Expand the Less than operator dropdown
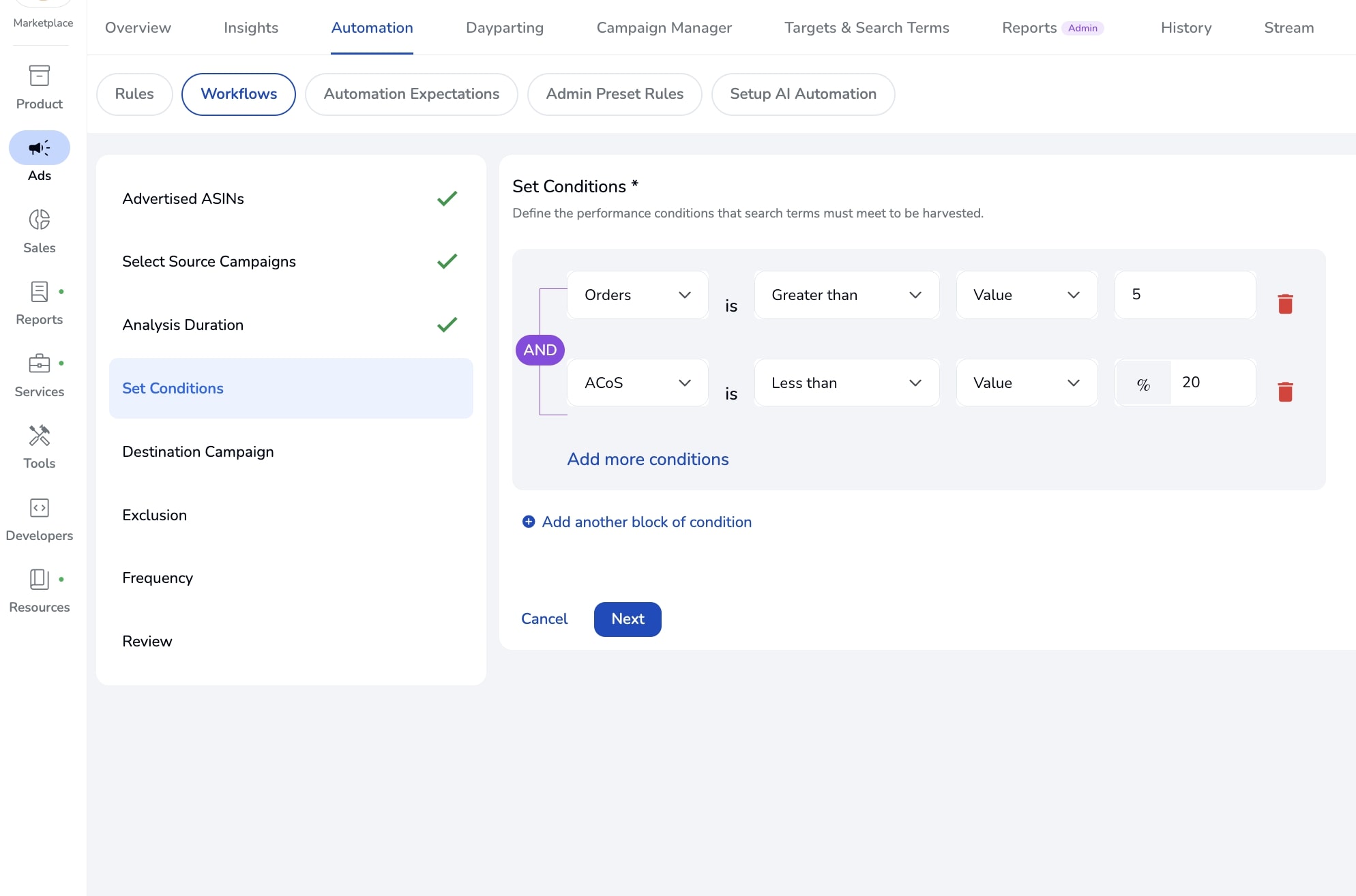 coord(846,383)
